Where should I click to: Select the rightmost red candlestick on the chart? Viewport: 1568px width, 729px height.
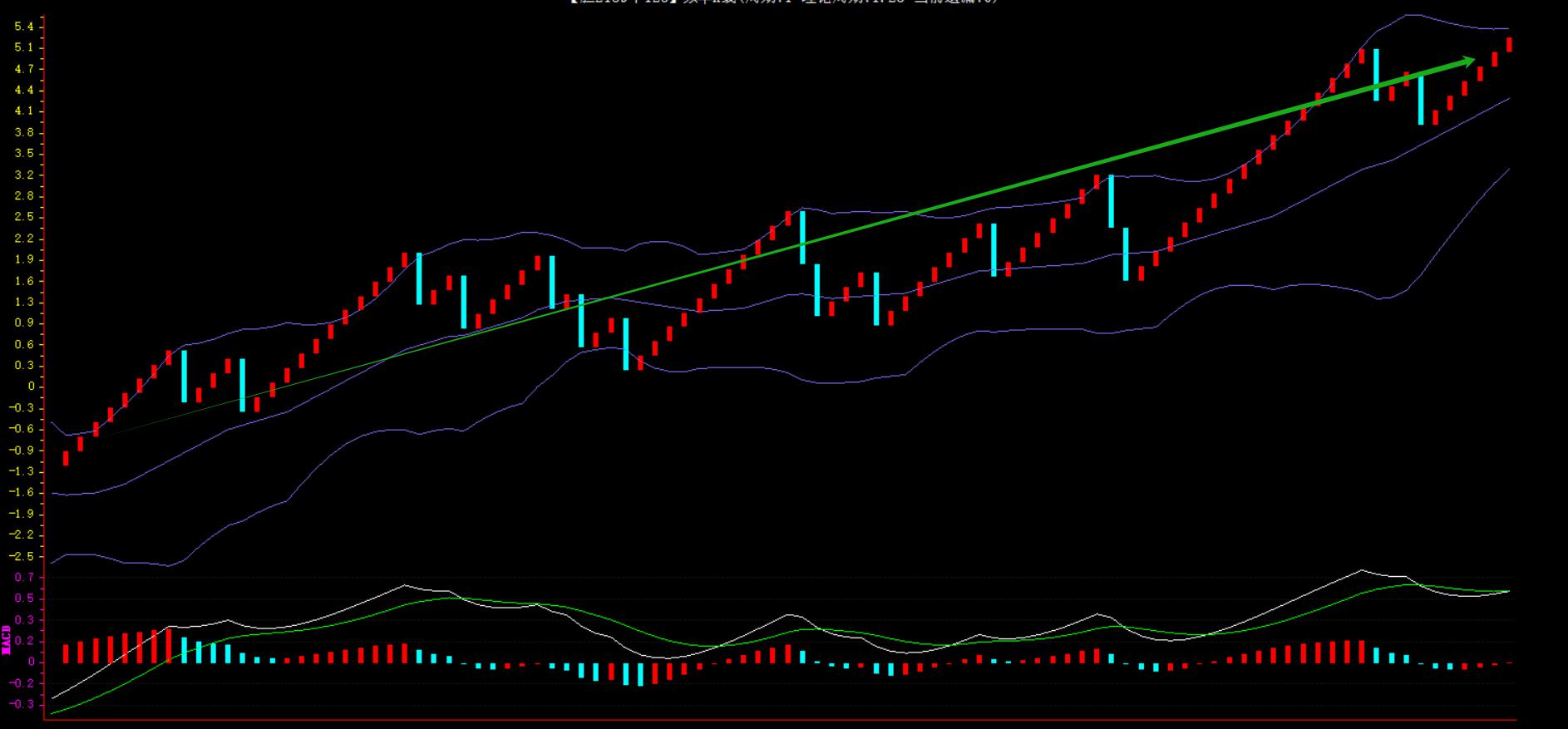(1509, 45)
